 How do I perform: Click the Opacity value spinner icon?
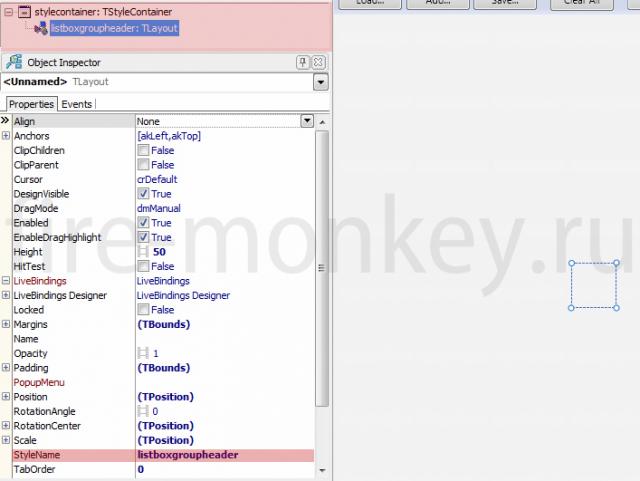click(143, 353)
